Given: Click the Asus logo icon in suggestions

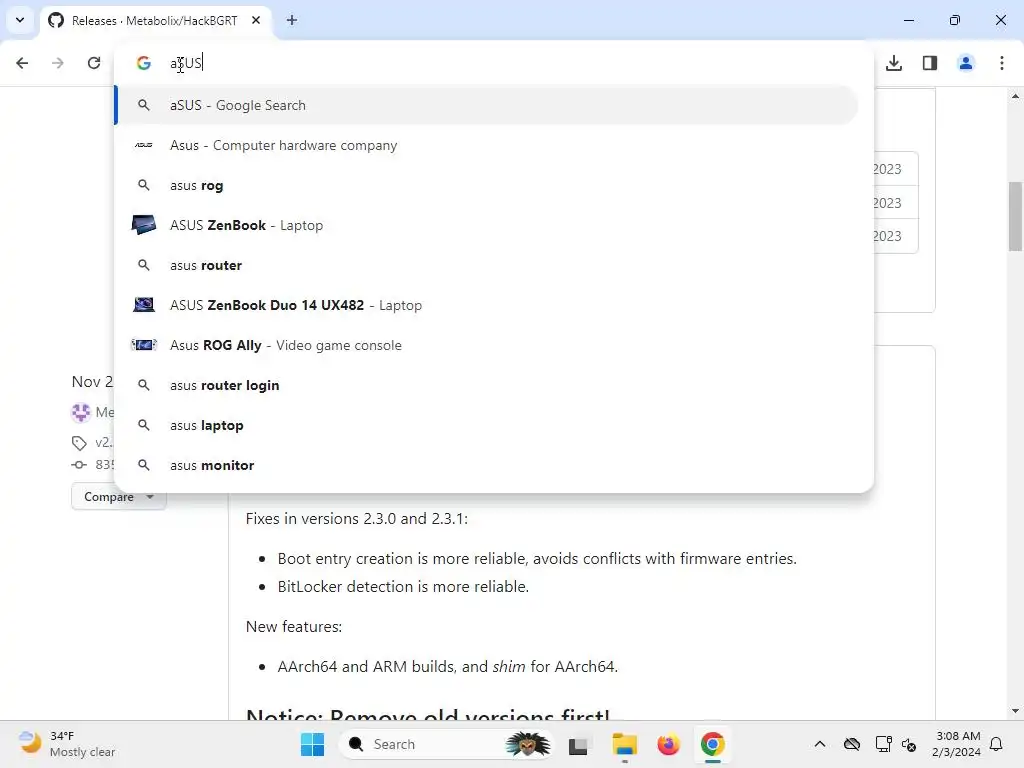Looking at the screenshot, I should point(144,145).
